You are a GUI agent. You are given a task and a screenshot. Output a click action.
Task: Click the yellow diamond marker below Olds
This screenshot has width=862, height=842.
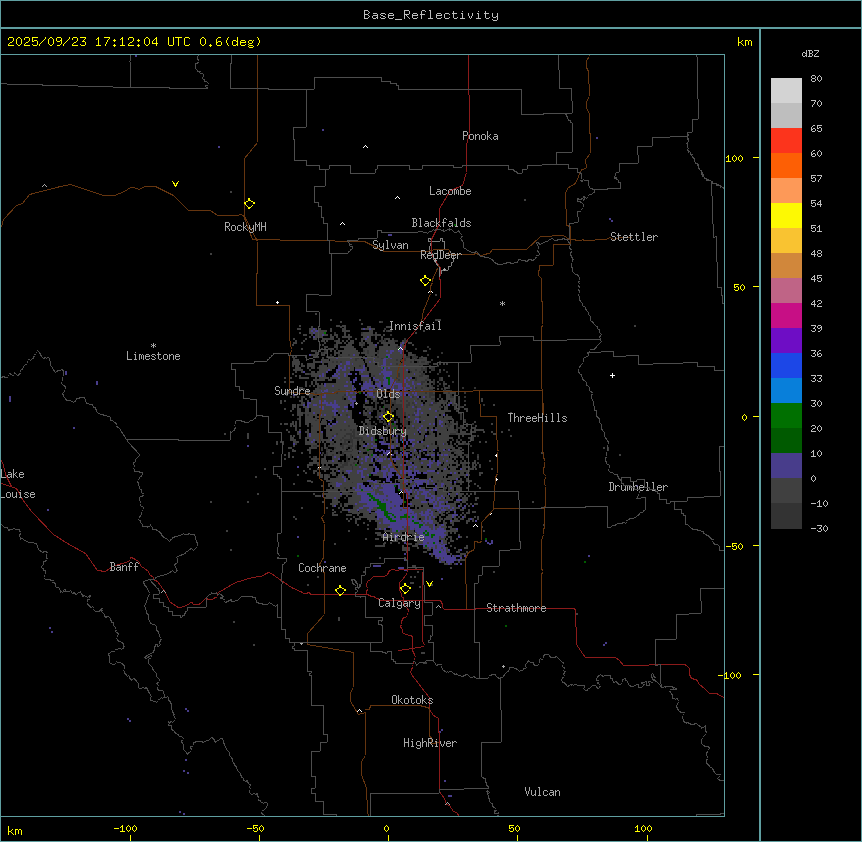coord(389,416)
